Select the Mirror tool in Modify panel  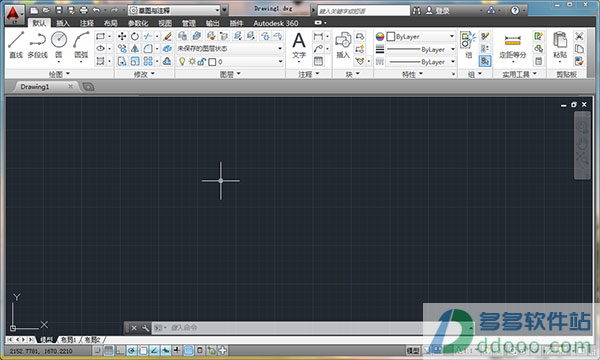(135, 49)
